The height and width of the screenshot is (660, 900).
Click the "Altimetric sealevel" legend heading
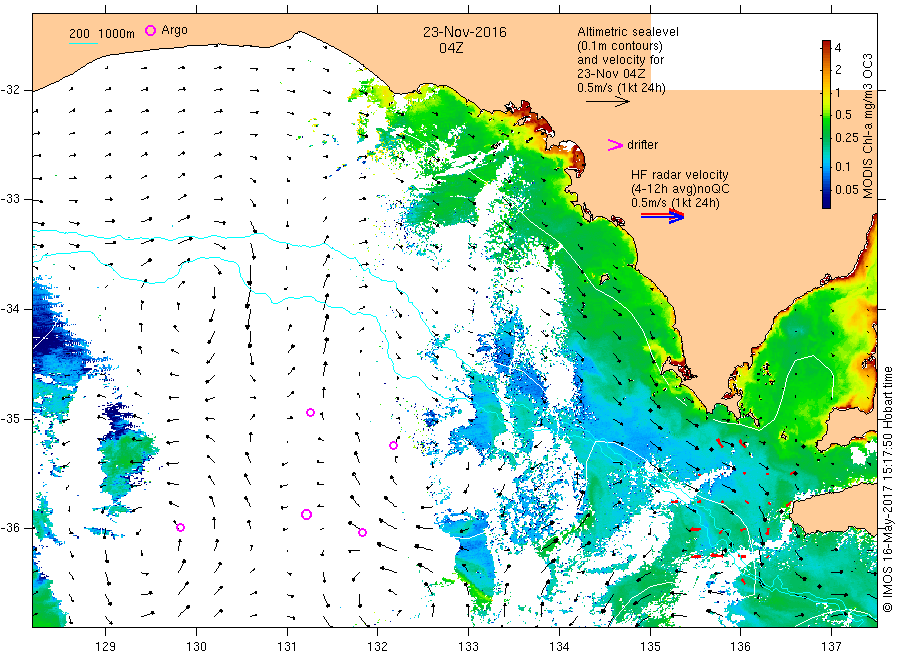point(628,32)
